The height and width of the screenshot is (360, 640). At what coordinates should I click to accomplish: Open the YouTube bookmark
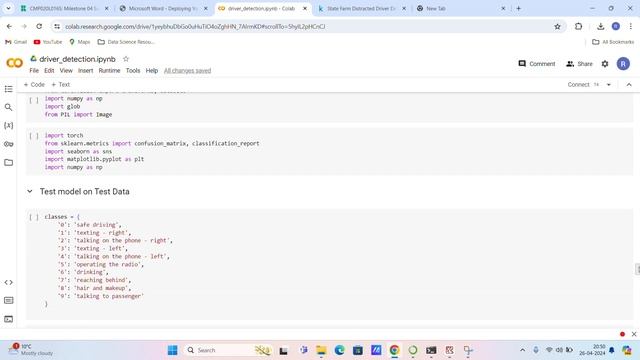pyautogui.click(x=48, y=42)
